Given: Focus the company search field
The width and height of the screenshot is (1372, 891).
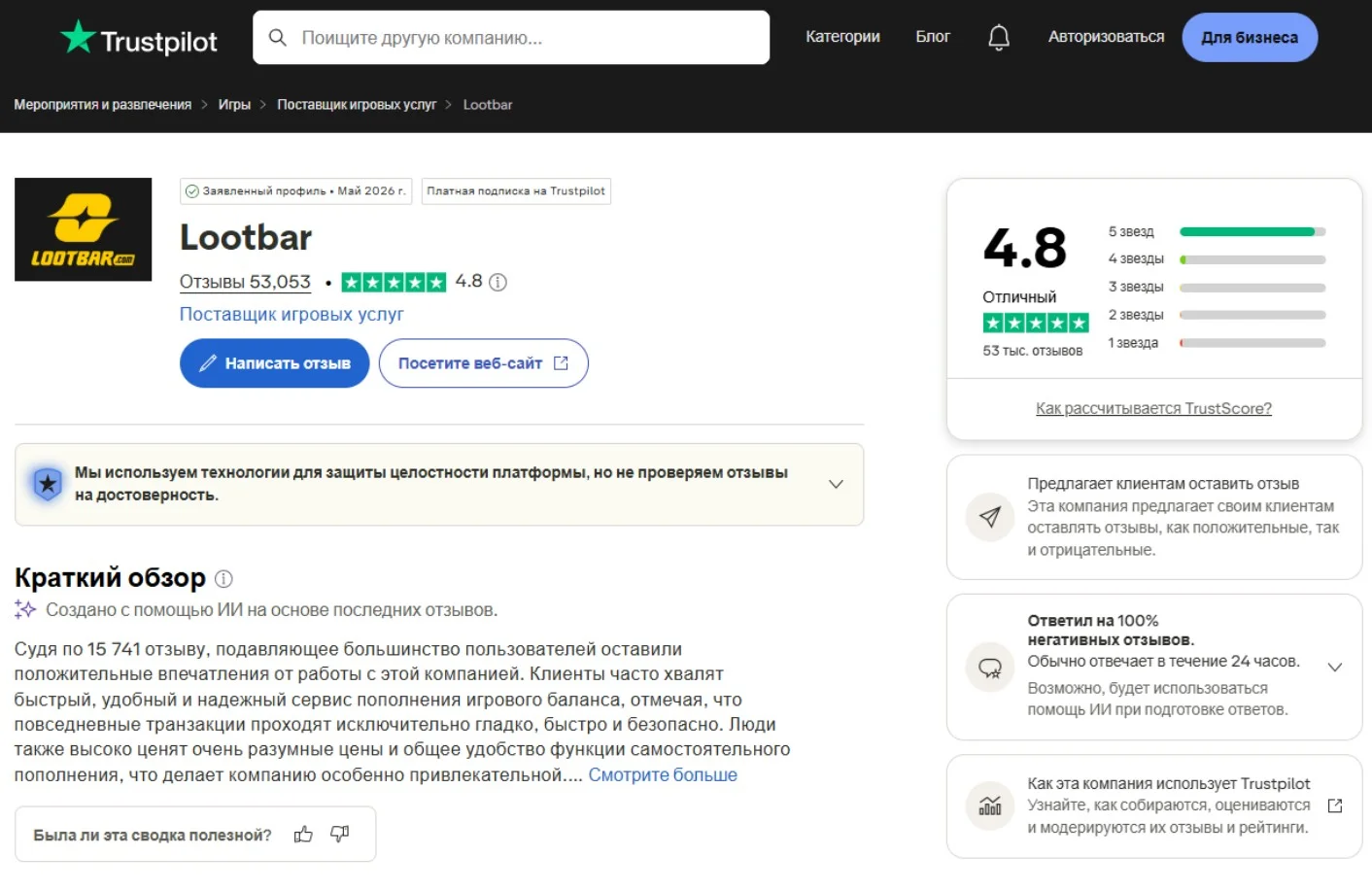Looking at the screenshot, I should click(511, 38).
